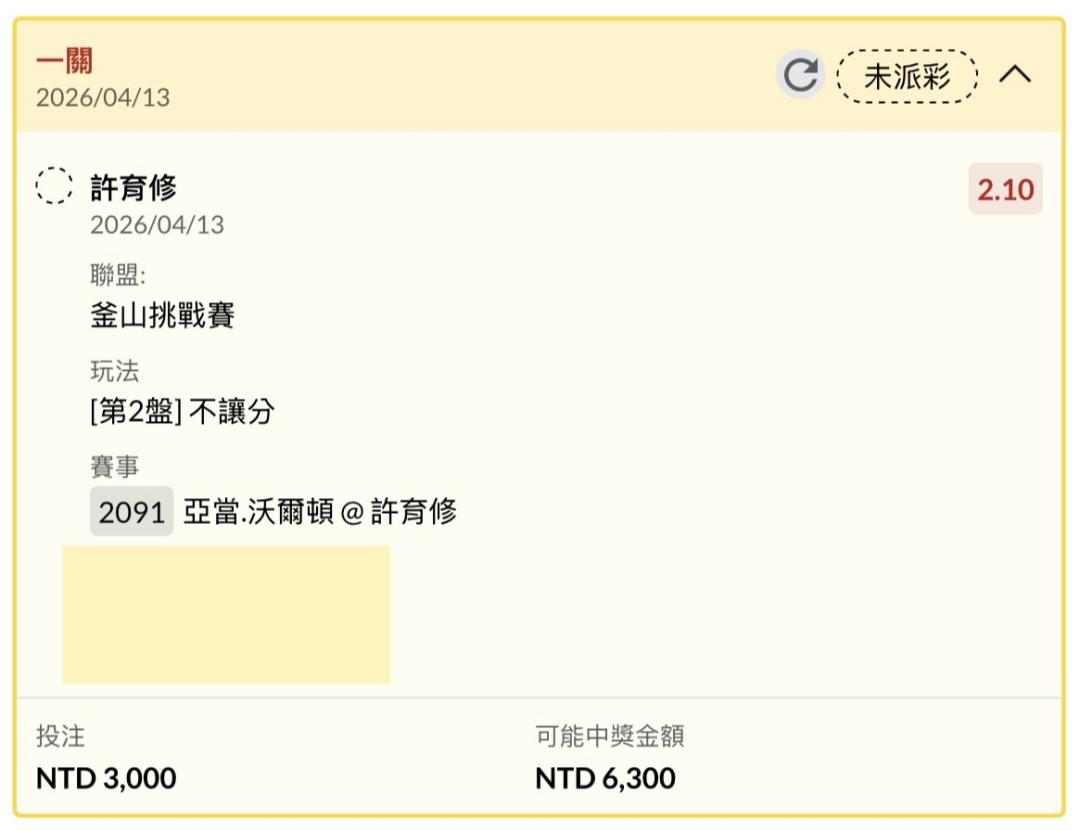The height and width of the screenshot is (831, 1080).
Task: Click the 玩法 field label
Action: pos(115,372)
